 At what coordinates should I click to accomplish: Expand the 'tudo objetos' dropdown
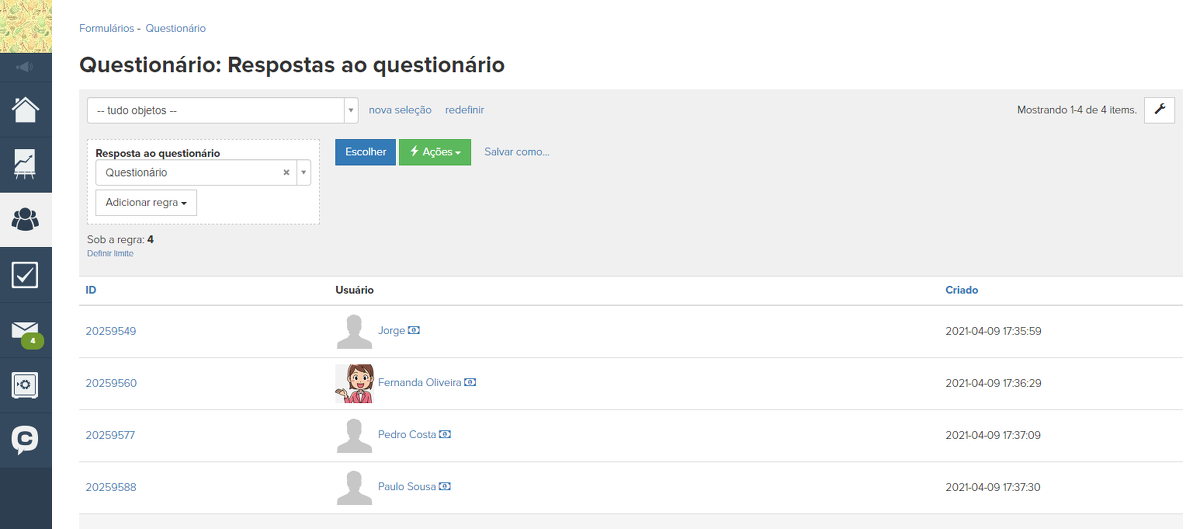pos(351,110)
